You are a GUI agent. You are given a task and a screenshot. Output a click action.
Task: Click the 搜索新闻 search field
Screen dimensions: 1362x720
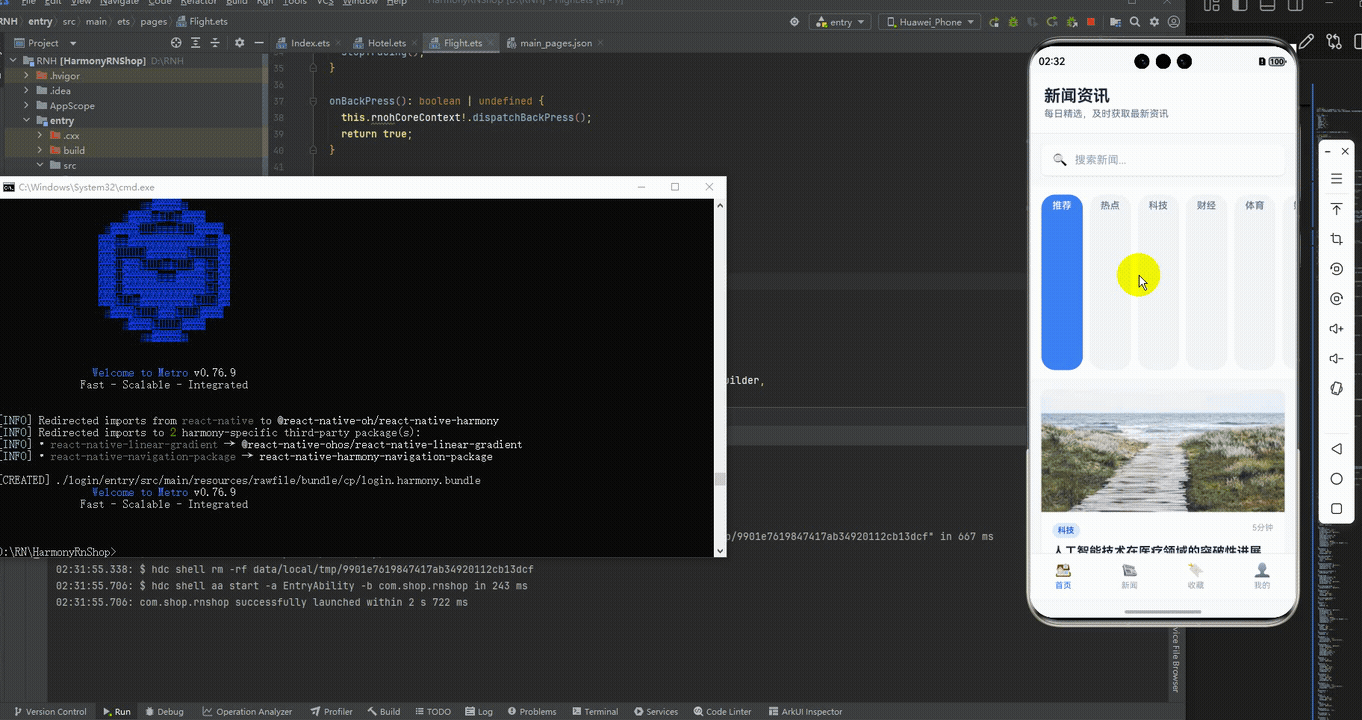coord(1163,160)
